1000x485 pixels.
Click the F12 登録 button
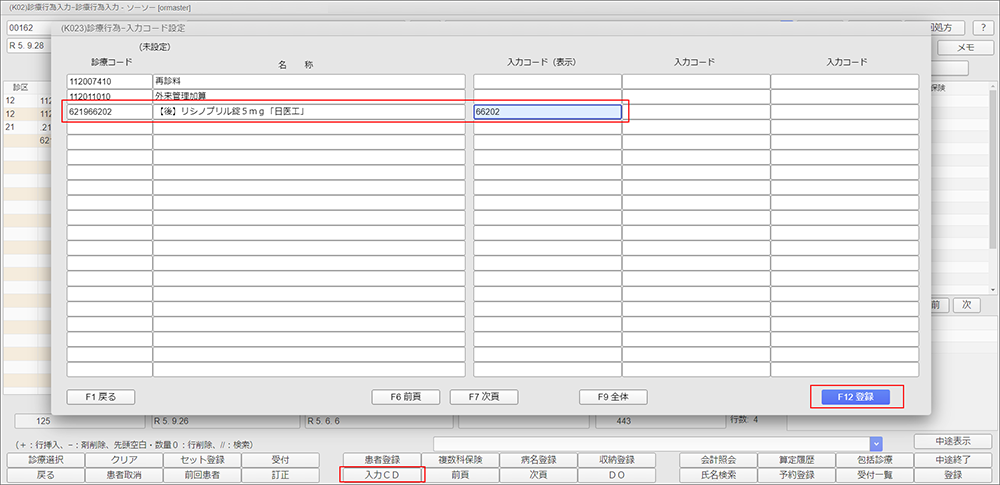click(855, 397)
